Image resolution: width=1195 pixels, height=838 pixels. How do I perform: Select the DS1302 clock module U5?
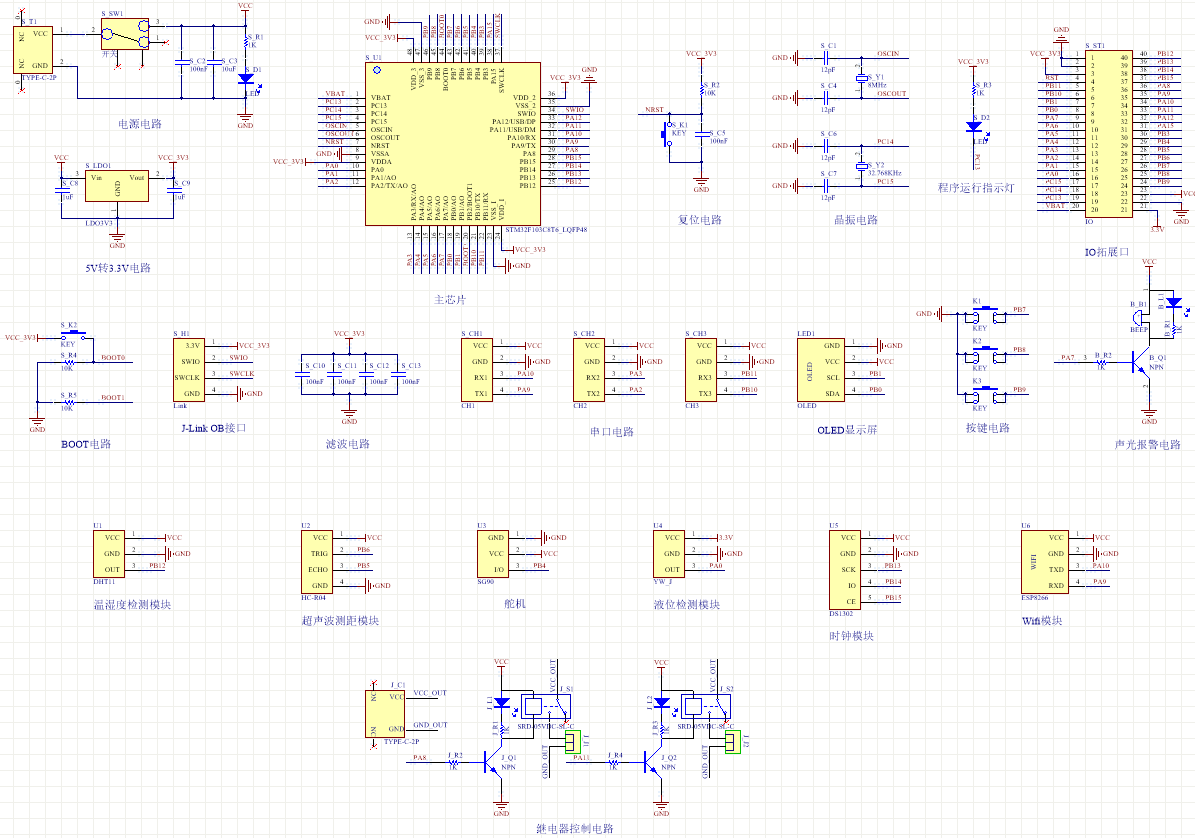844,569
